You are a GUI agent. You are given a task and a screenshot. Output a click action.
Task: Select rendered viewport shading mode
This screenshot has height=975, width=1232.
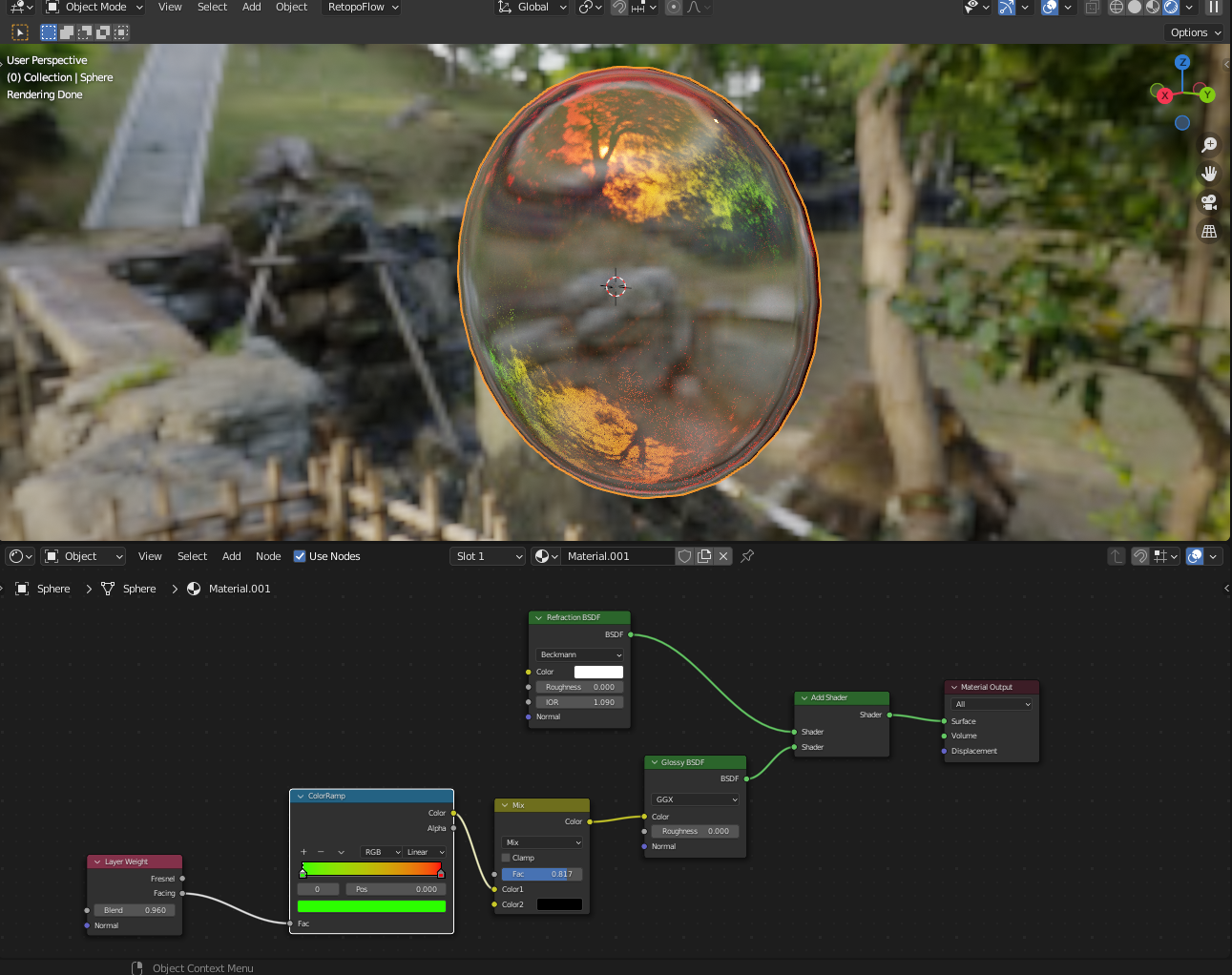point(1171,8)
